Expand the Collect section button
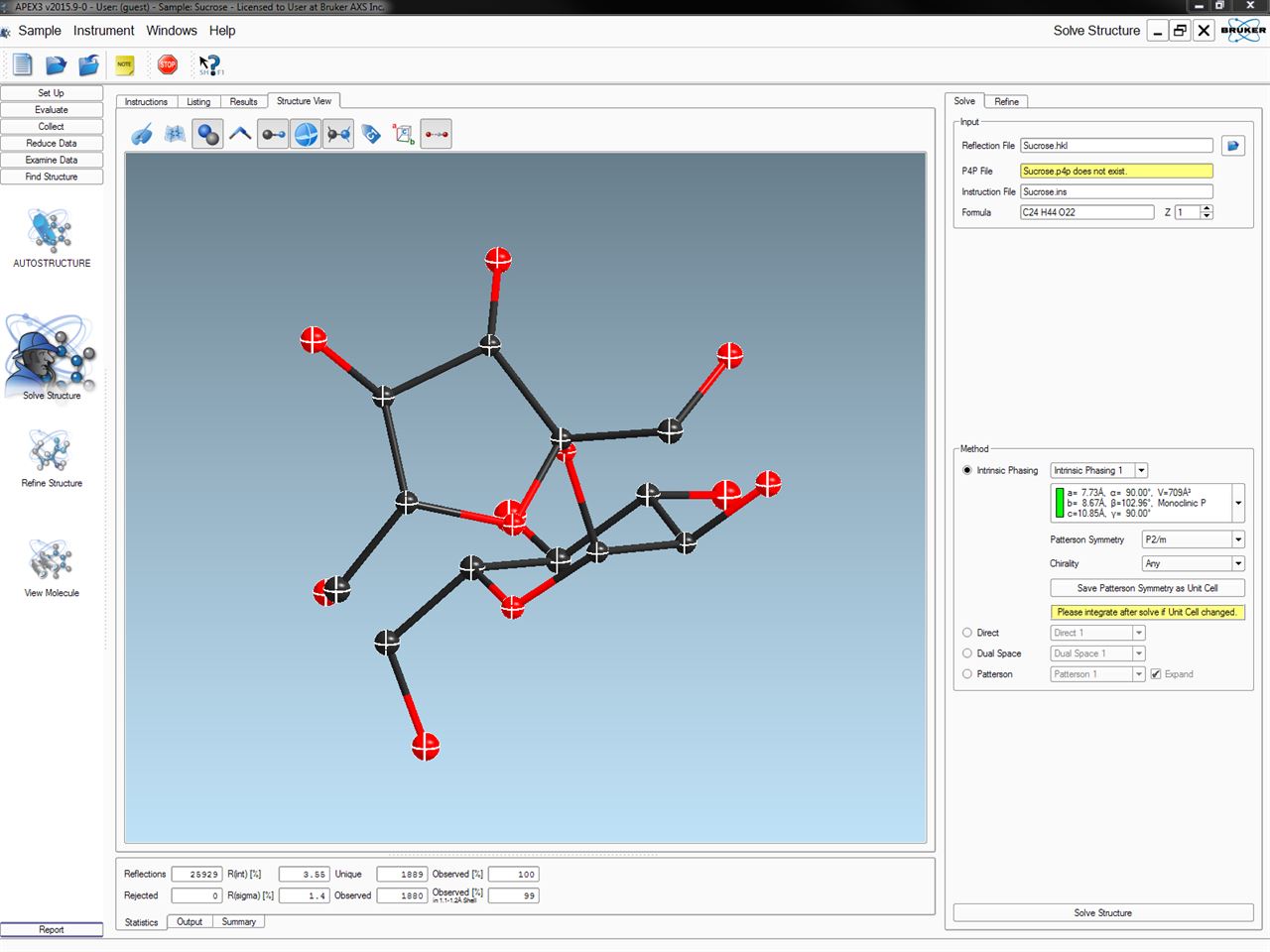Image resolution: width=1270 pixels, height=952 pixels. pyautogui.click(x=52, y=127)
